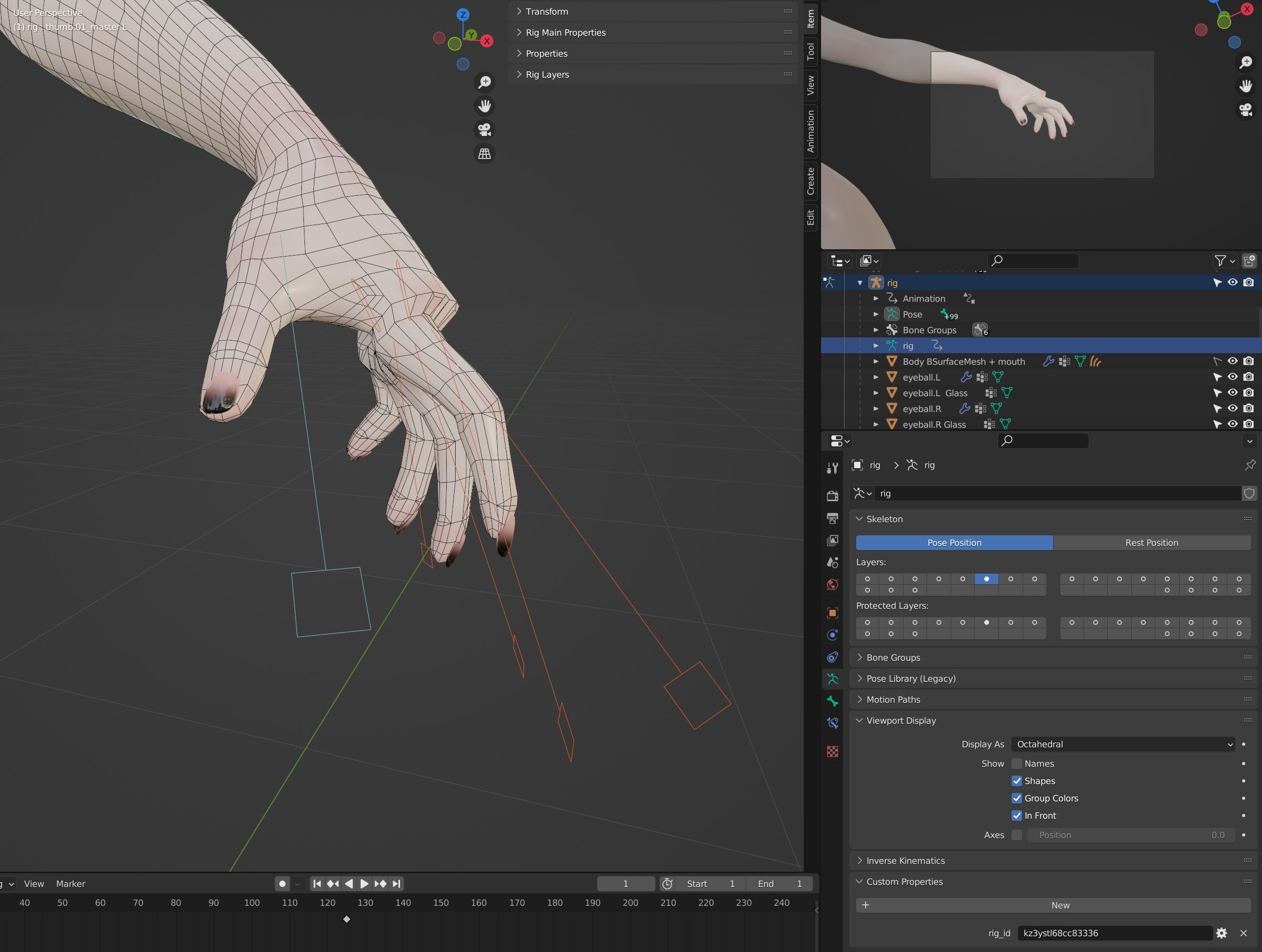Open the Bone properties tab icon
The image size is (1262, 952).
833,701
